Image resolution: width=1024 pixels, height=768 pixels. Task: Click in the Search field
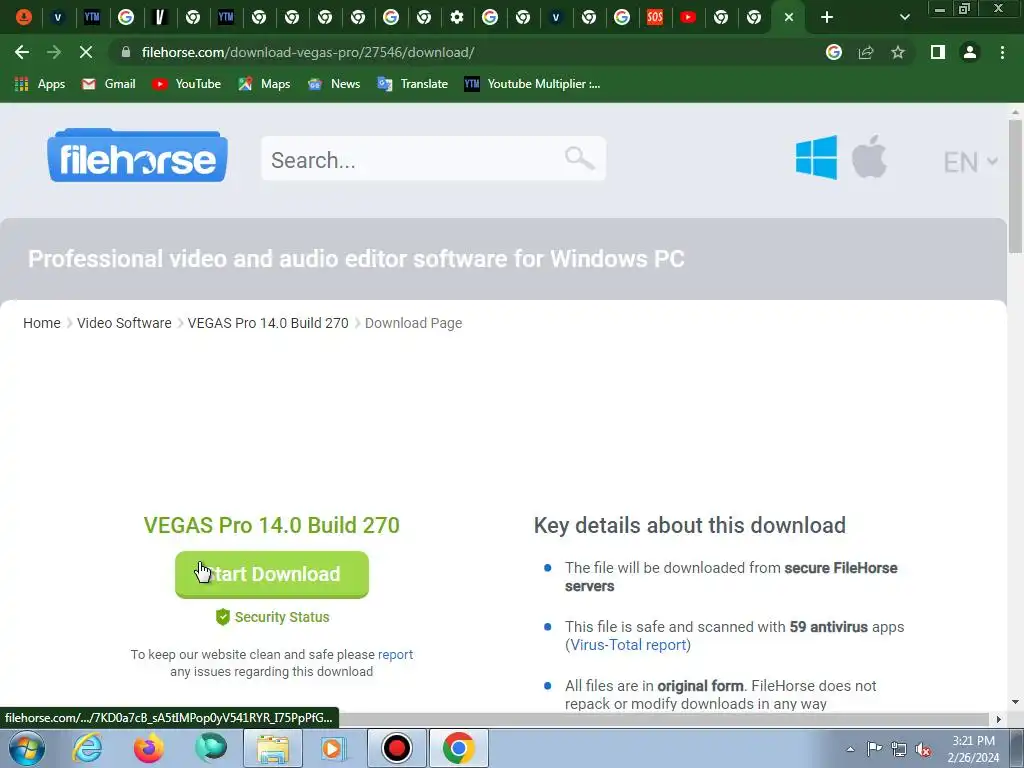433,159
